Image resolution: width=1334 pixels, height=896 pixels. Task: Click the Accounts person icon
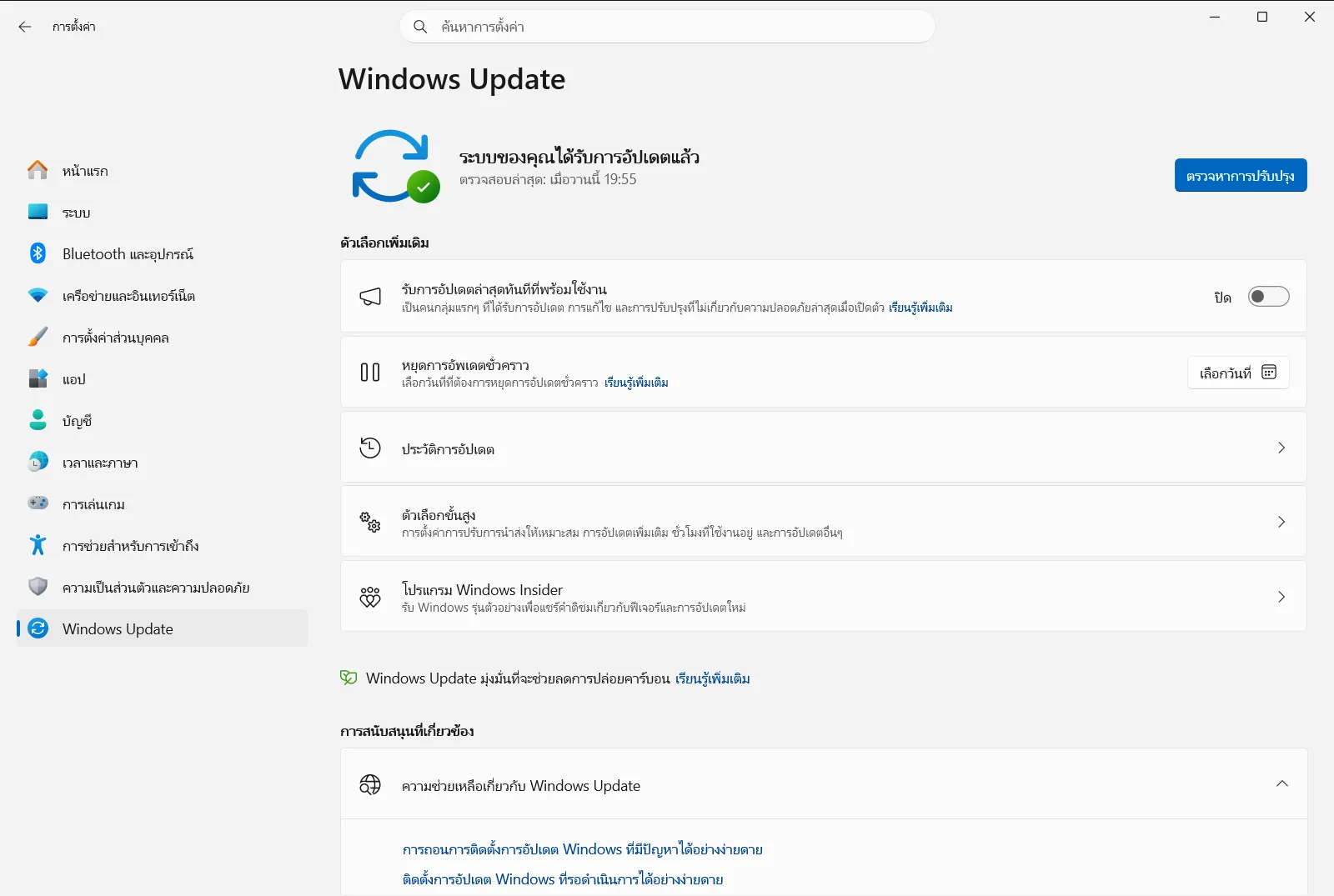(x=38, y=420)
